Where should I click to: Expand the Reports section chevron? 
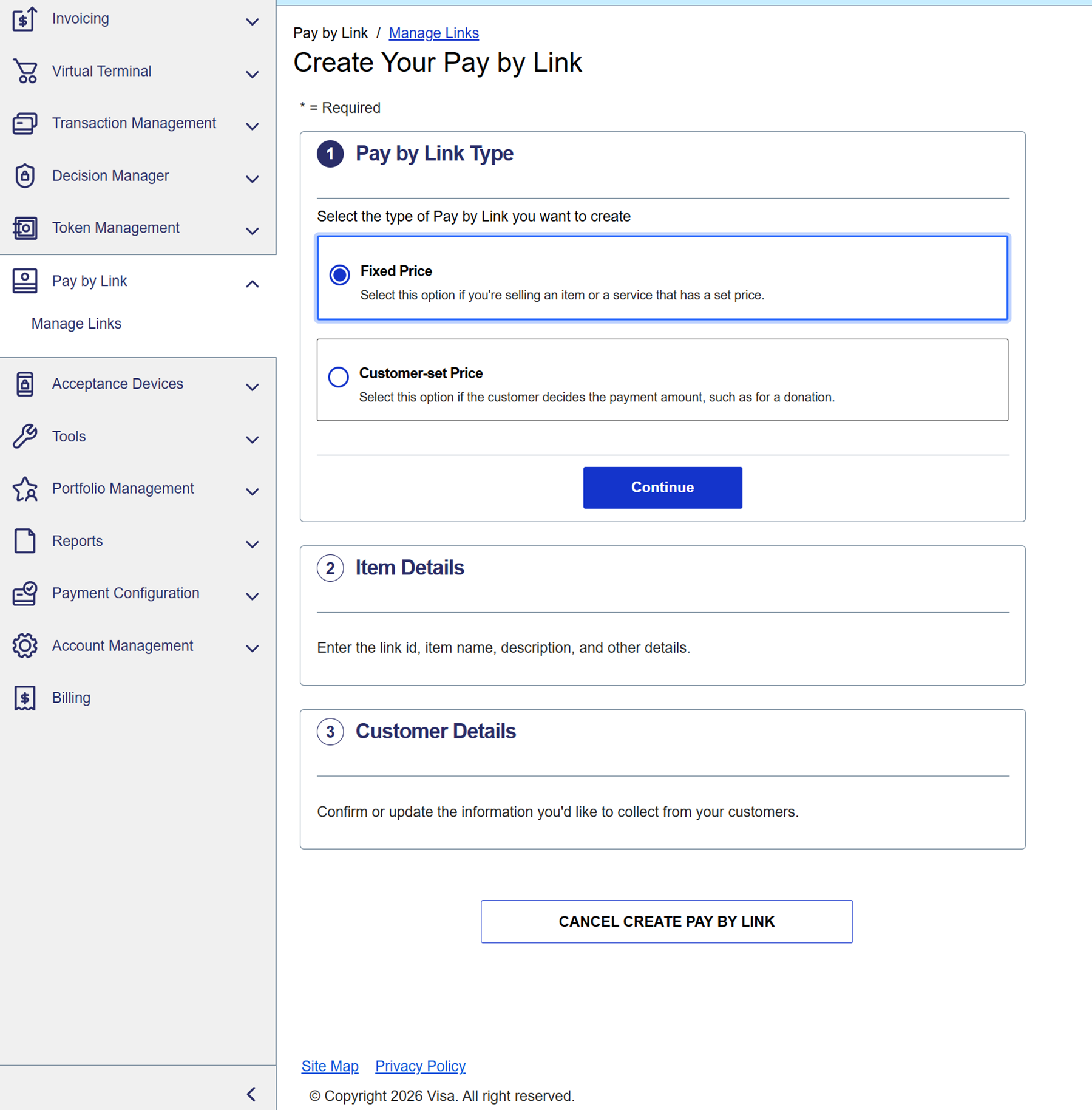tap(252, 544)
